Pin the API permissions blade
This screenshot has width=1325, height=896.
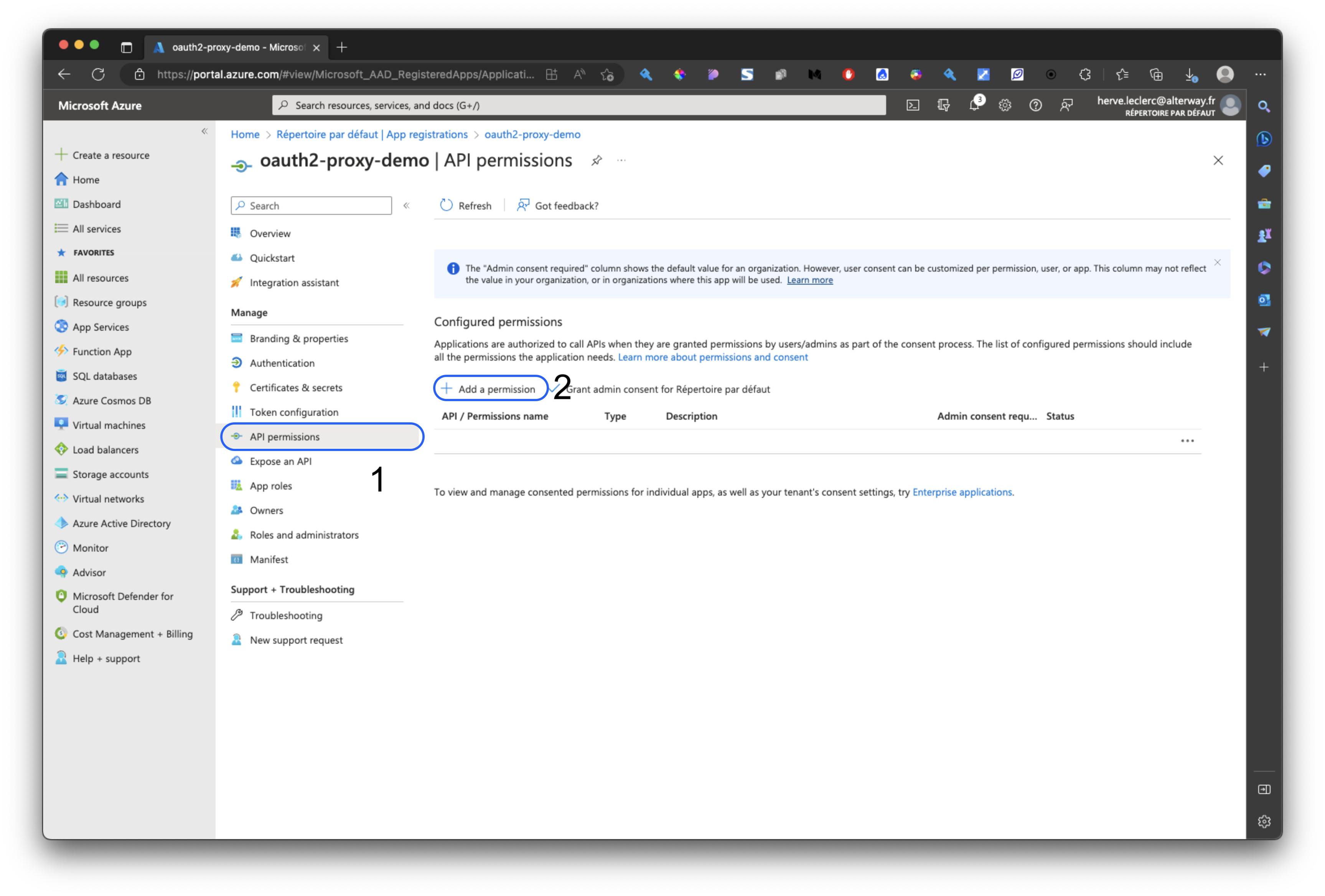(597, 161)
